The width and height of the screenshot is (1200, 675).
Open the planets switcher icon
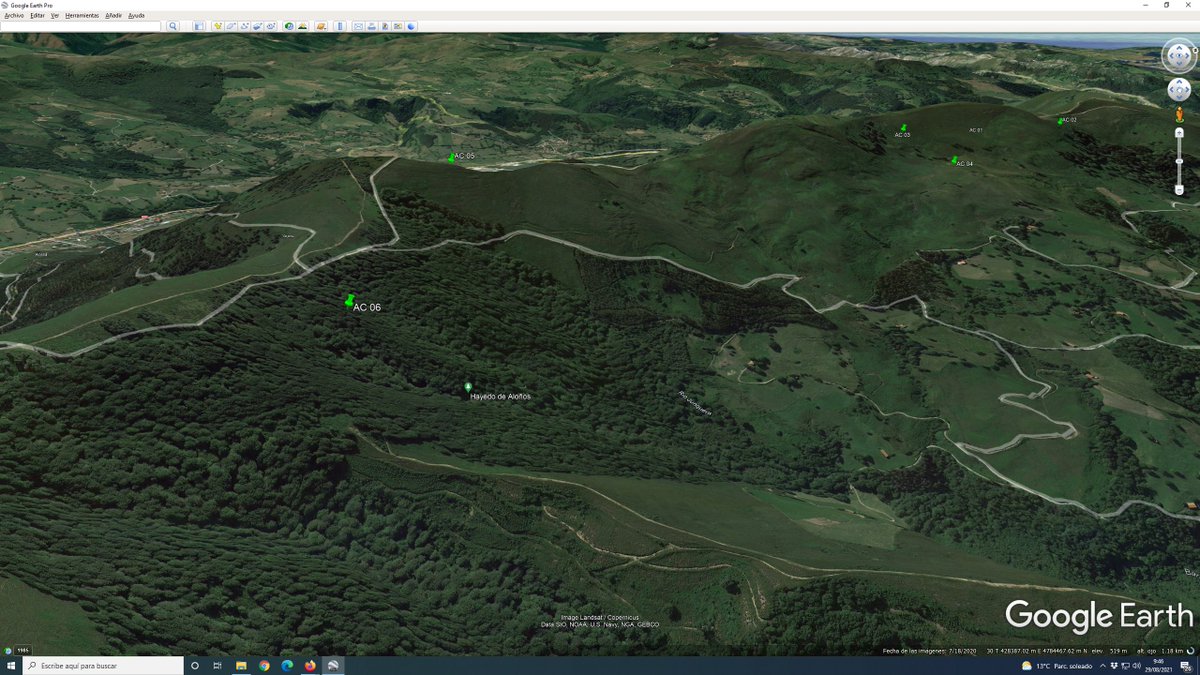pyautogui.click(x=321, y=26)
